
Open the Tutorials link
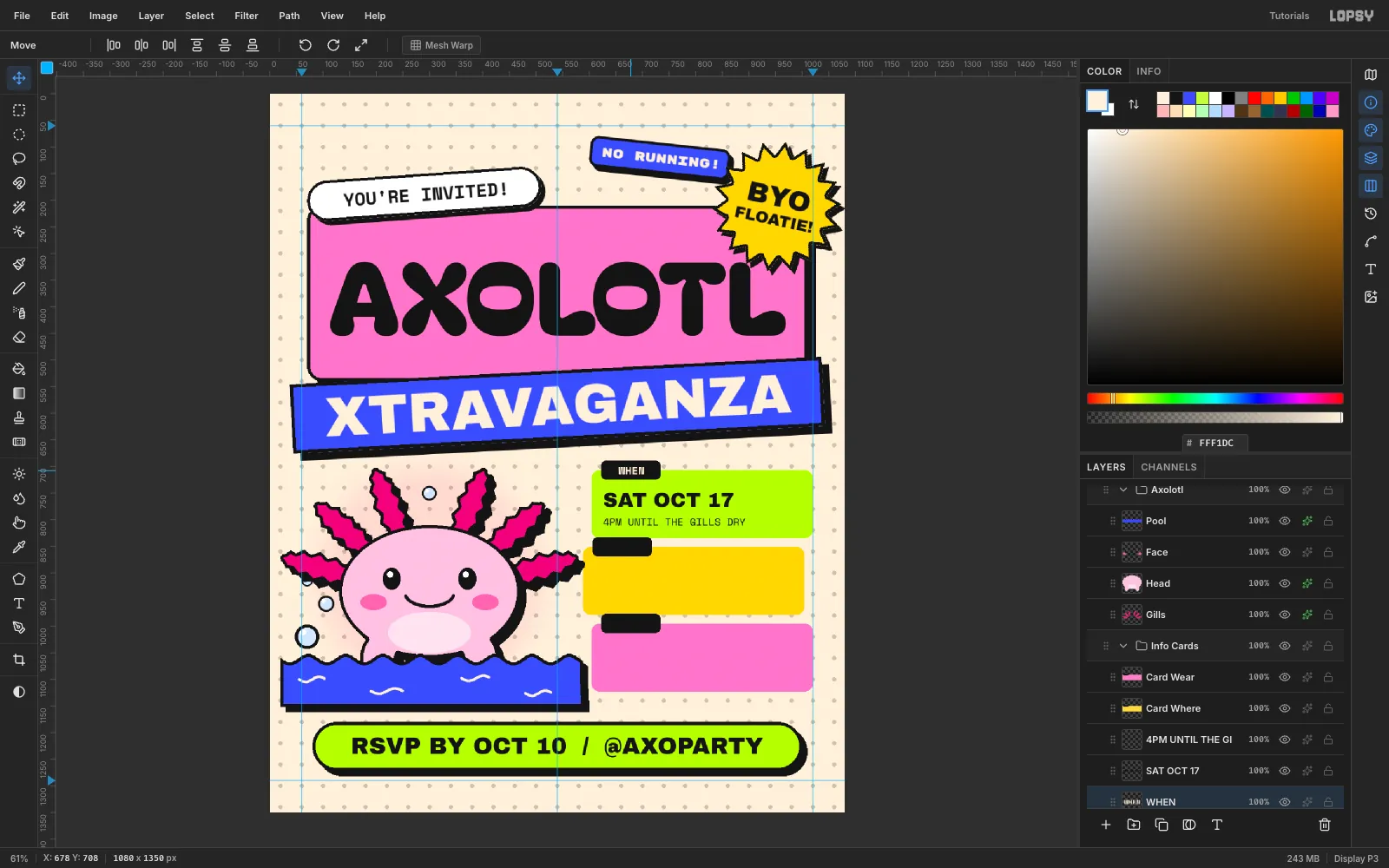coord(1289,16)
